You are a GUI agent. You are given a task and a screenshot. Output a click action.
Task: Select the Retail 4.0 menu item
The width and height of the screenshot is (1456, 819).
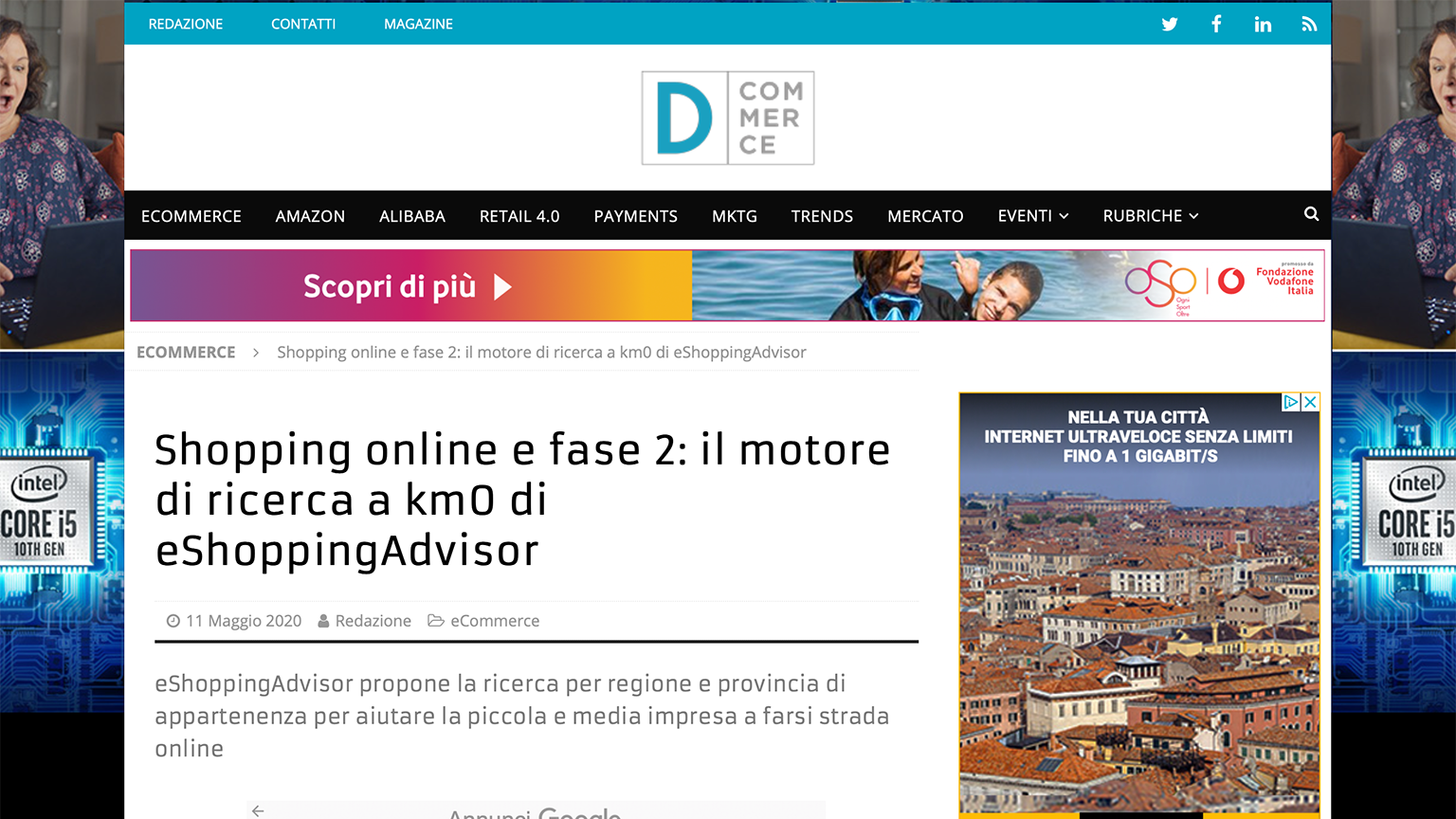click(x=519, y=216)
